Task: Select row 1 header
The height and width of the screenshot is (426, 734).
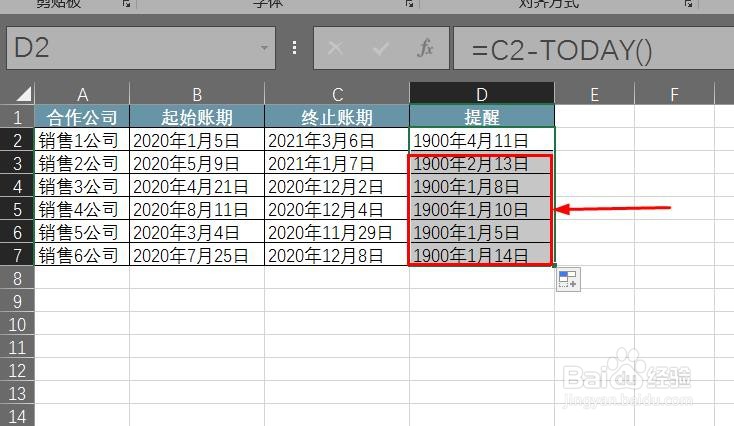Action: pyautogui.click(x=17, y=117)
